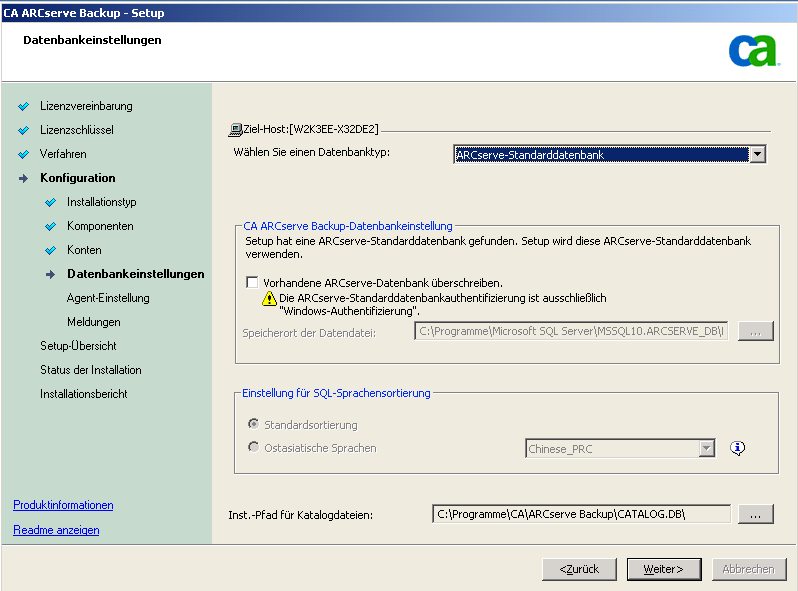
Task: Select the Ostasiatische Sprachen radio button
Action: point(253,447)
